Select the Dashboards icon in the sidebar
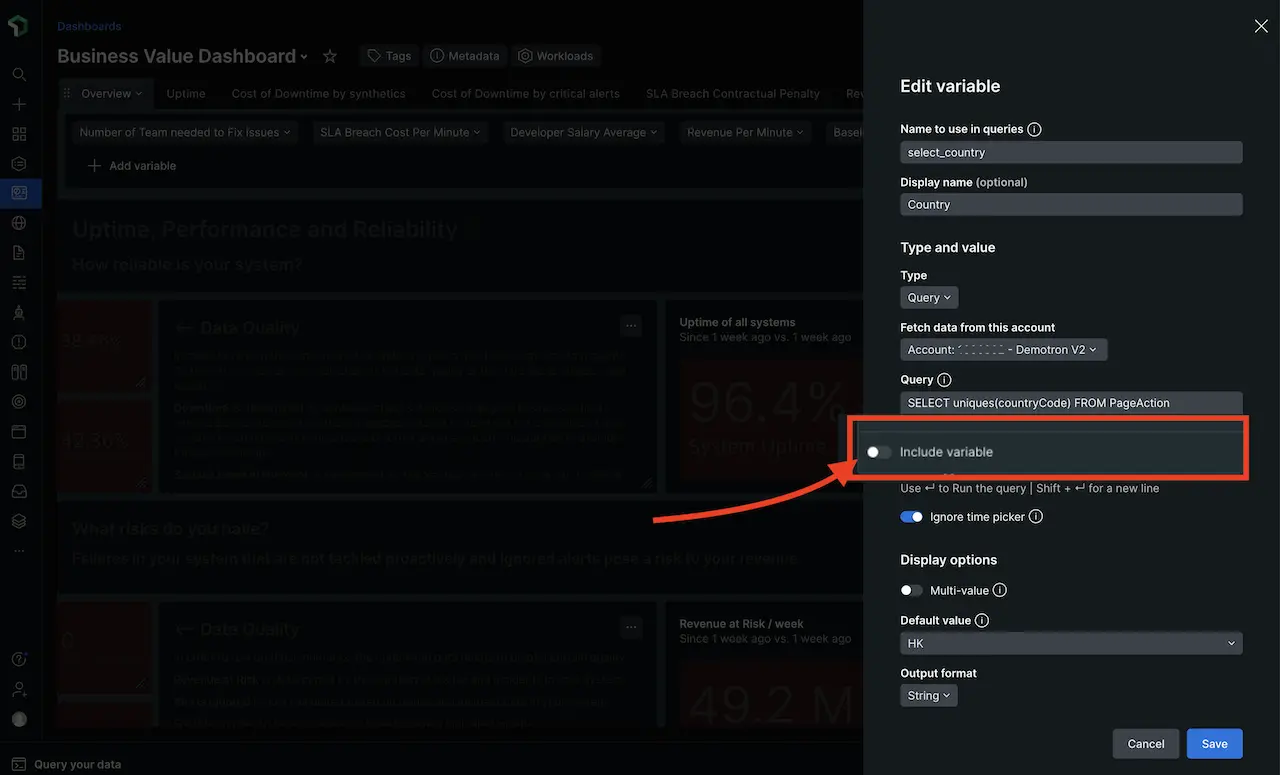 [x=18, y=193]
